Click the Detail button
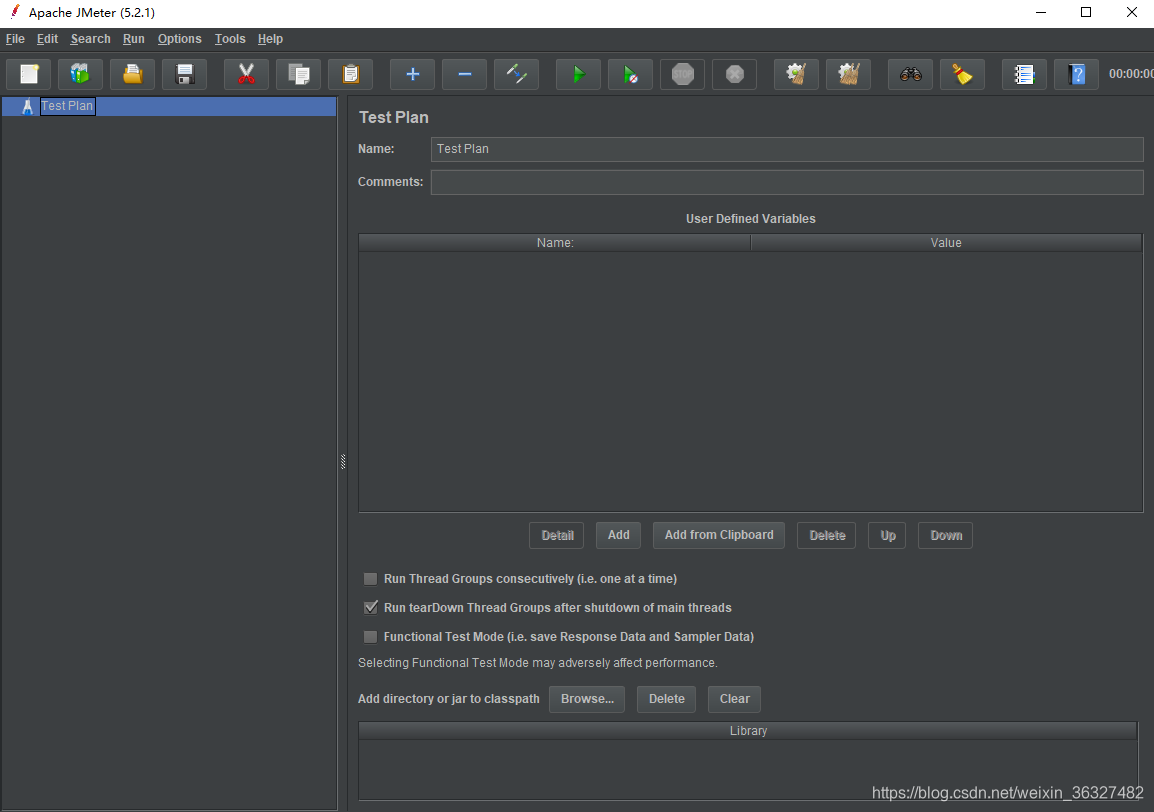 tap(556, 535)
